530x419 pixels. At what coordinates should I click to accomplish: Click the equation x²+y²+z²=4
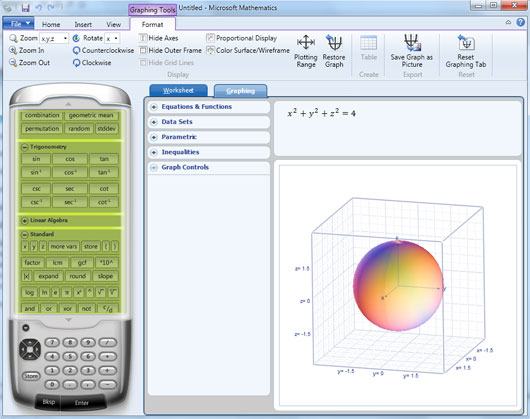(321, 113)
